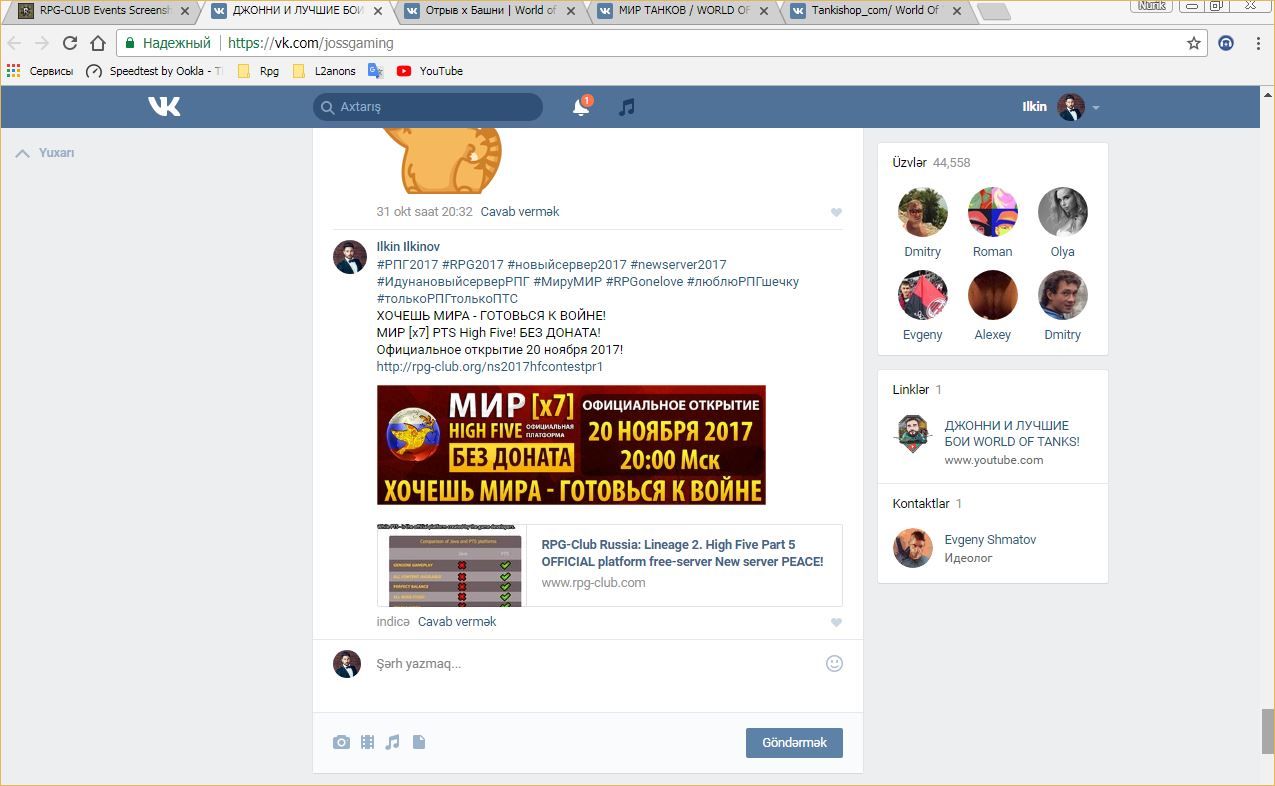Image resolution: width=1275 pixels, height=786 pixels.
Task: Reload the page in Chrome
Action: tap(70, 43)
